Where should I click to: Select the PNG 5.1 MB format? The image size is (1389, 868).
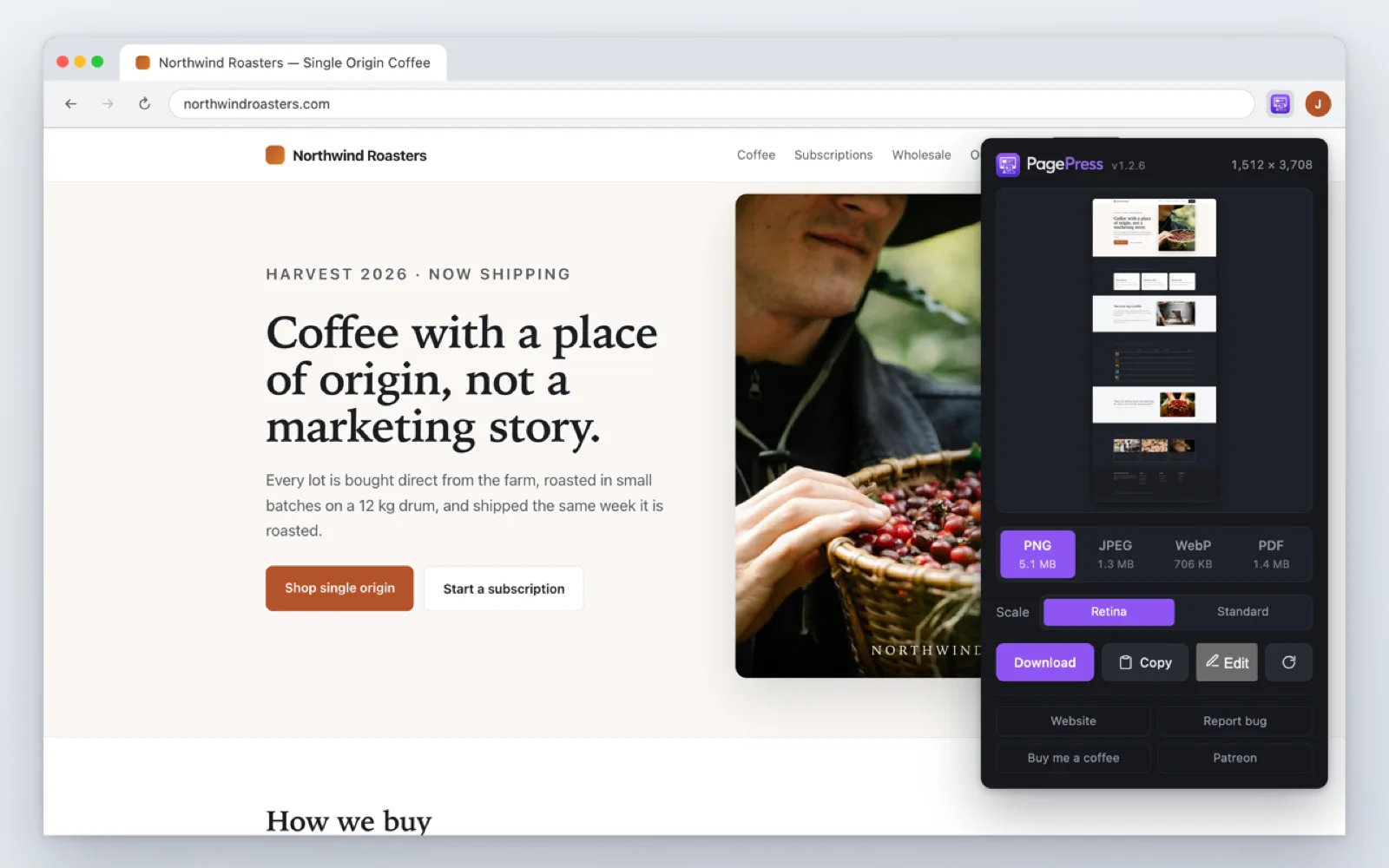point(1037,554)
